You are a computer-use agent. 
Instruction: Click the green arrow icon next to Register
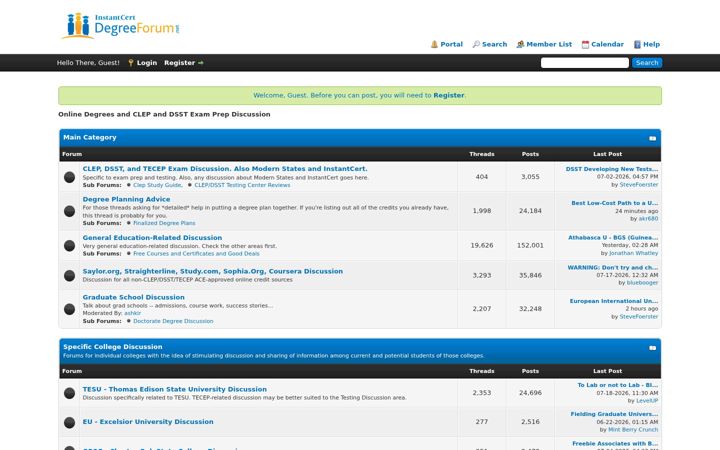point(201,63)
